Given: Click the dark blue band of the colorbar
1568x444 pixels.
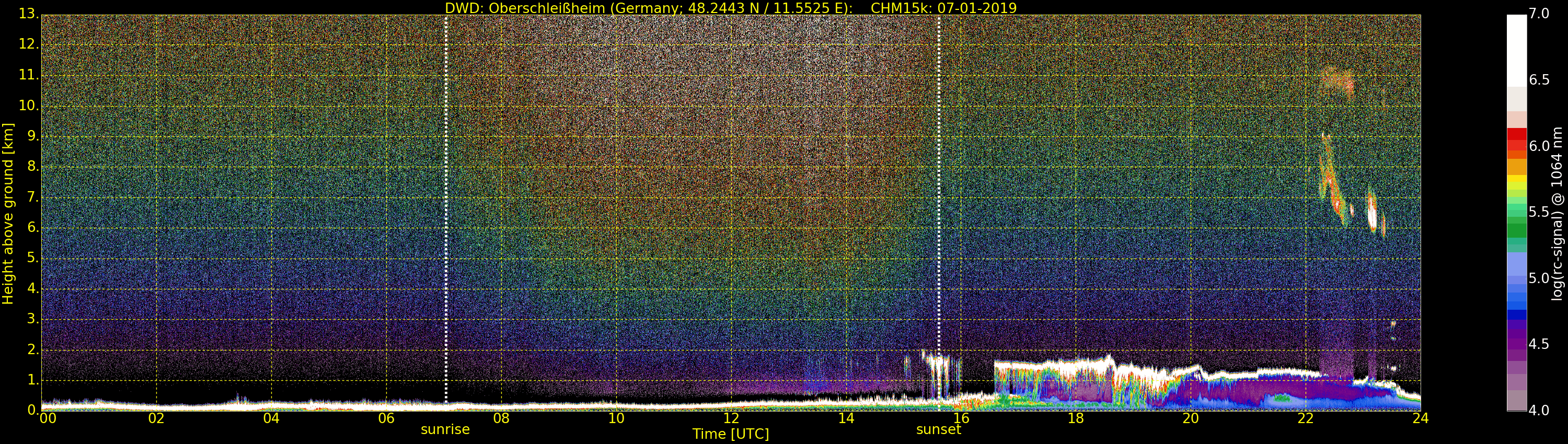Looking at the screenshot, I should pos(1516,314).
